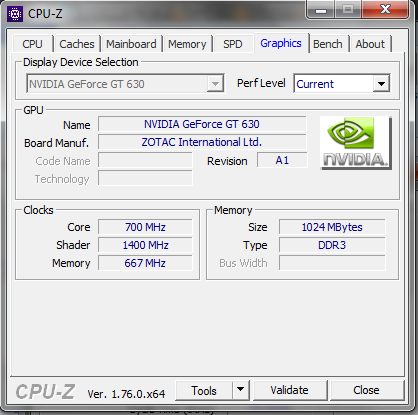Click the Shader clock 1400 MHz value

145,245
